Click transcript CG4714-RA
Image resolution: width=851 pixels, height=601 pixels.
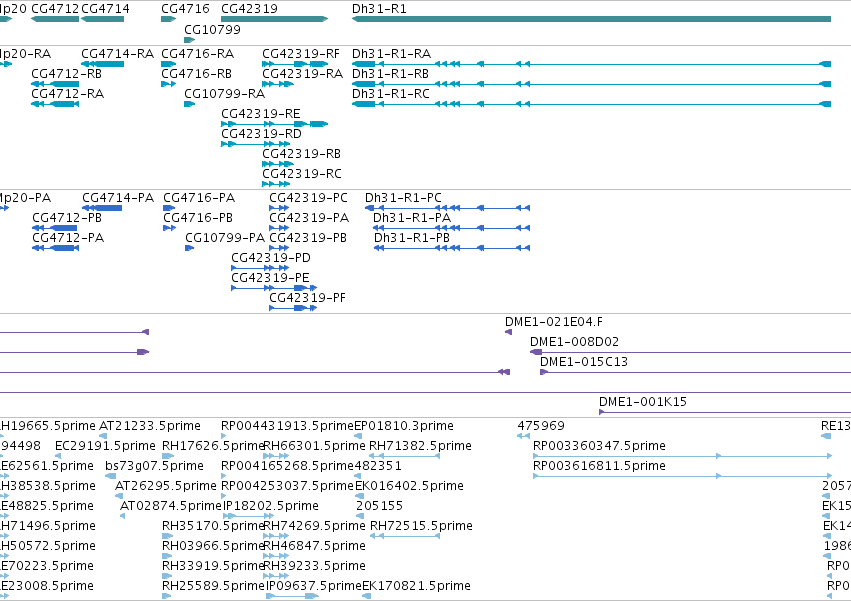tap(102, 64)
